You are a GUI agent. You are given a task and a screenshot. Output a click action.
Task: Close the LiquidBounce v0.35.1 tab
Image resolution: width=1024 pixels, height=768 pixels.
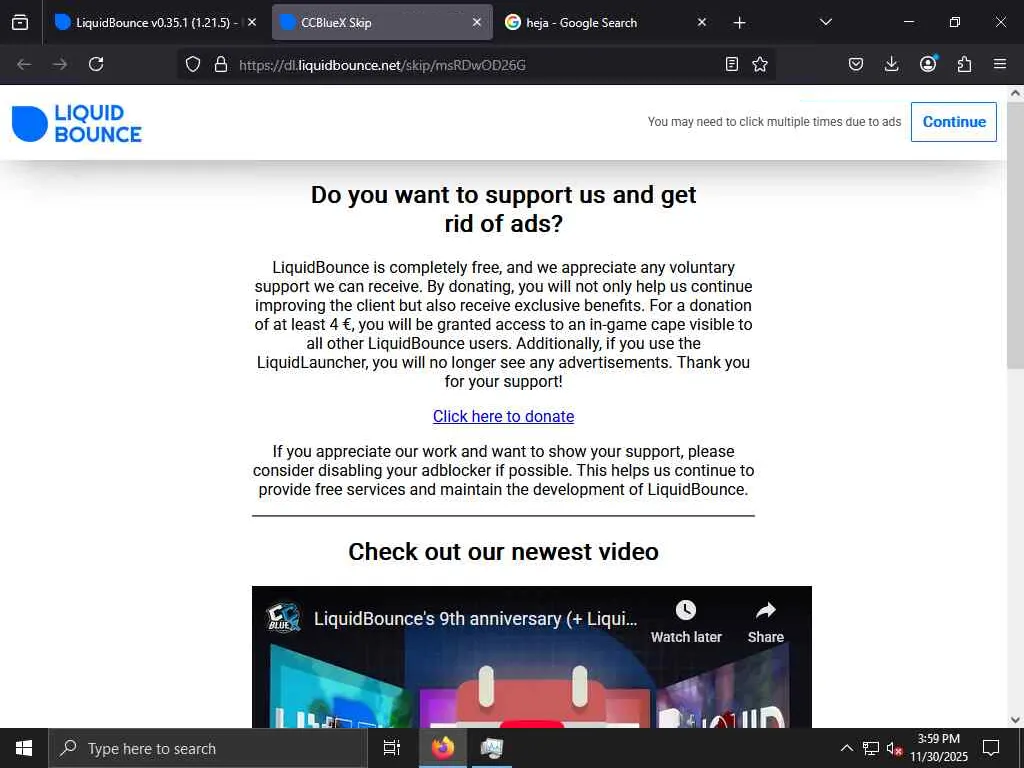pos(252,22)
